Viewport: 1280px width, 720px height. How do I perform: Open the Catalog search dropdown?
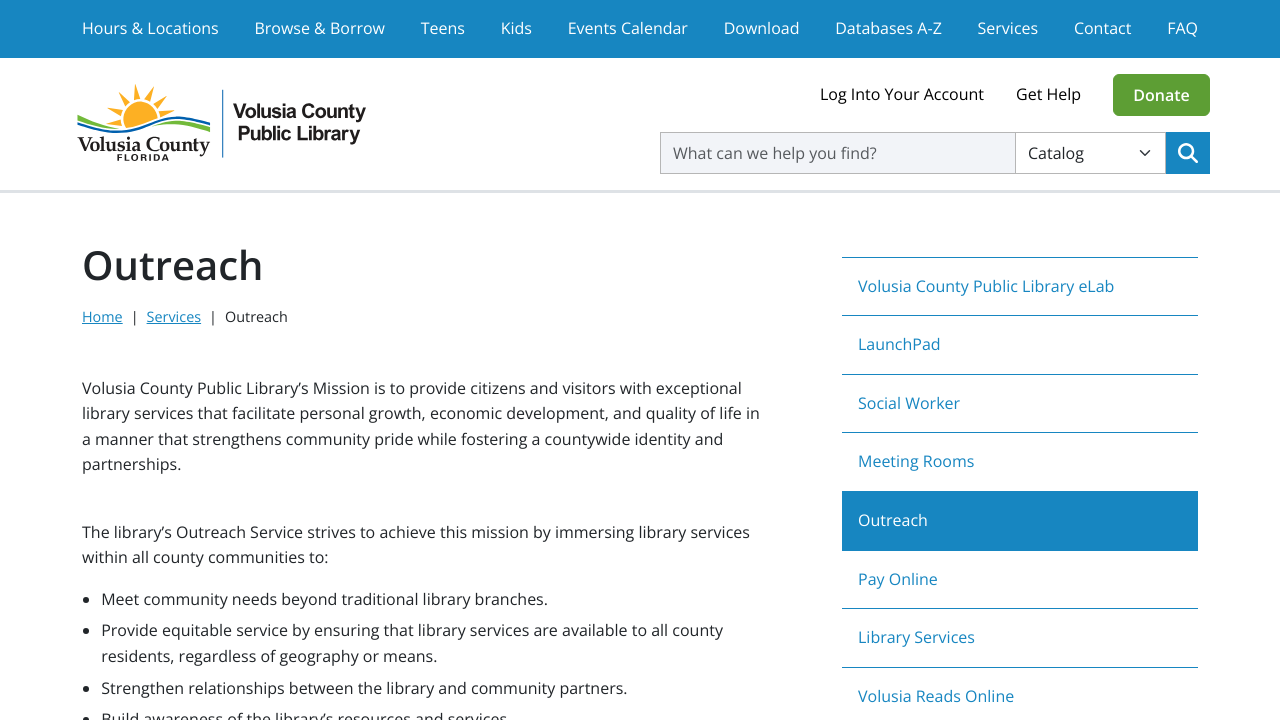[x=1090, y=152]
